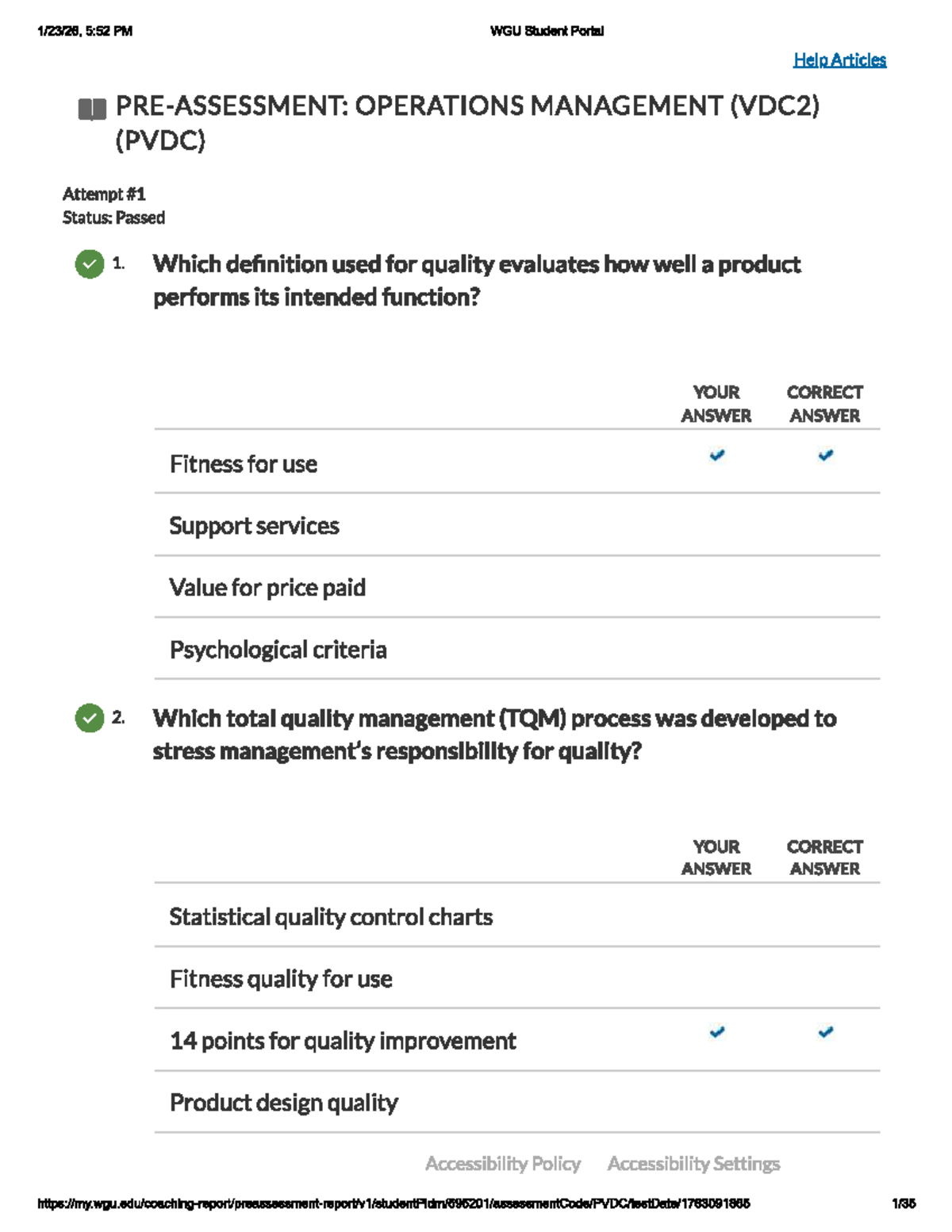This screenshot has height=1232, width=952.
Task: Click the book icon beside the pre-assessment title
Action: coord(92,109)
